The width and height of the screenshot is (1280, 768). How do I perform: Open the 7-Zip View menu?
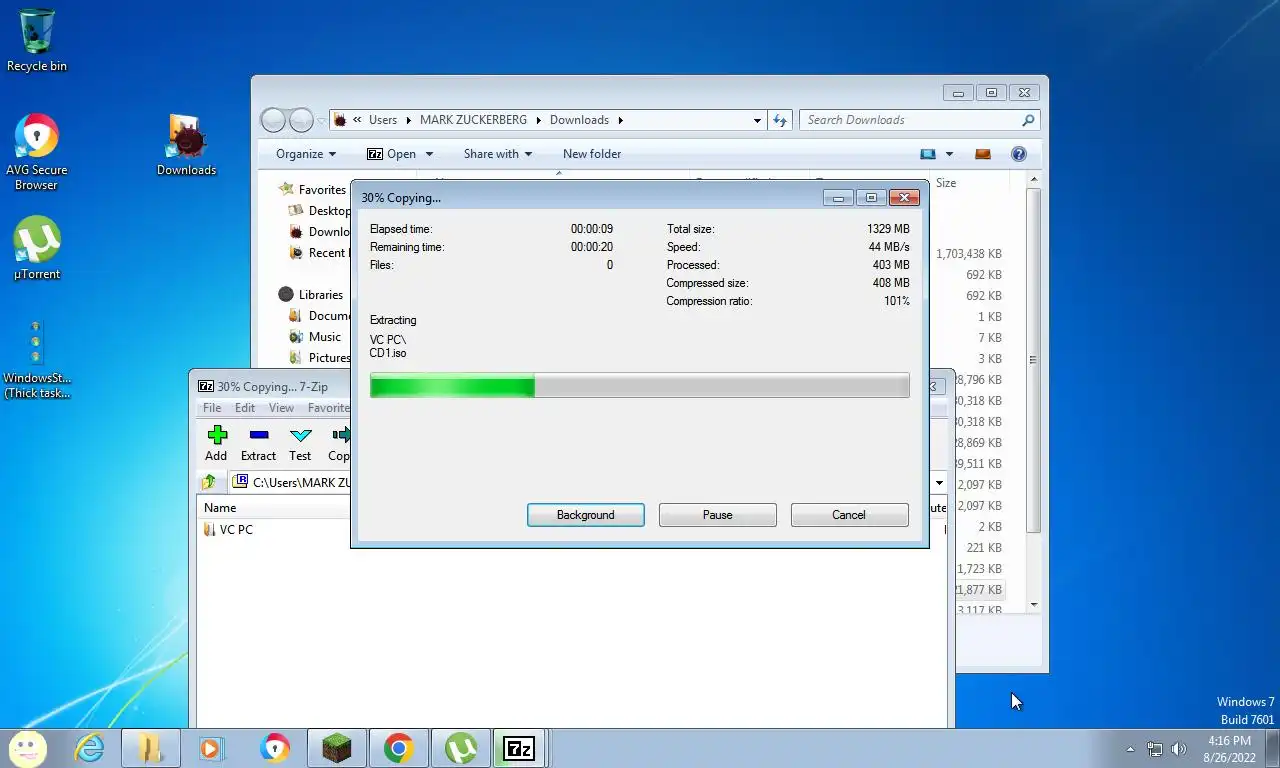click(281, 408)
